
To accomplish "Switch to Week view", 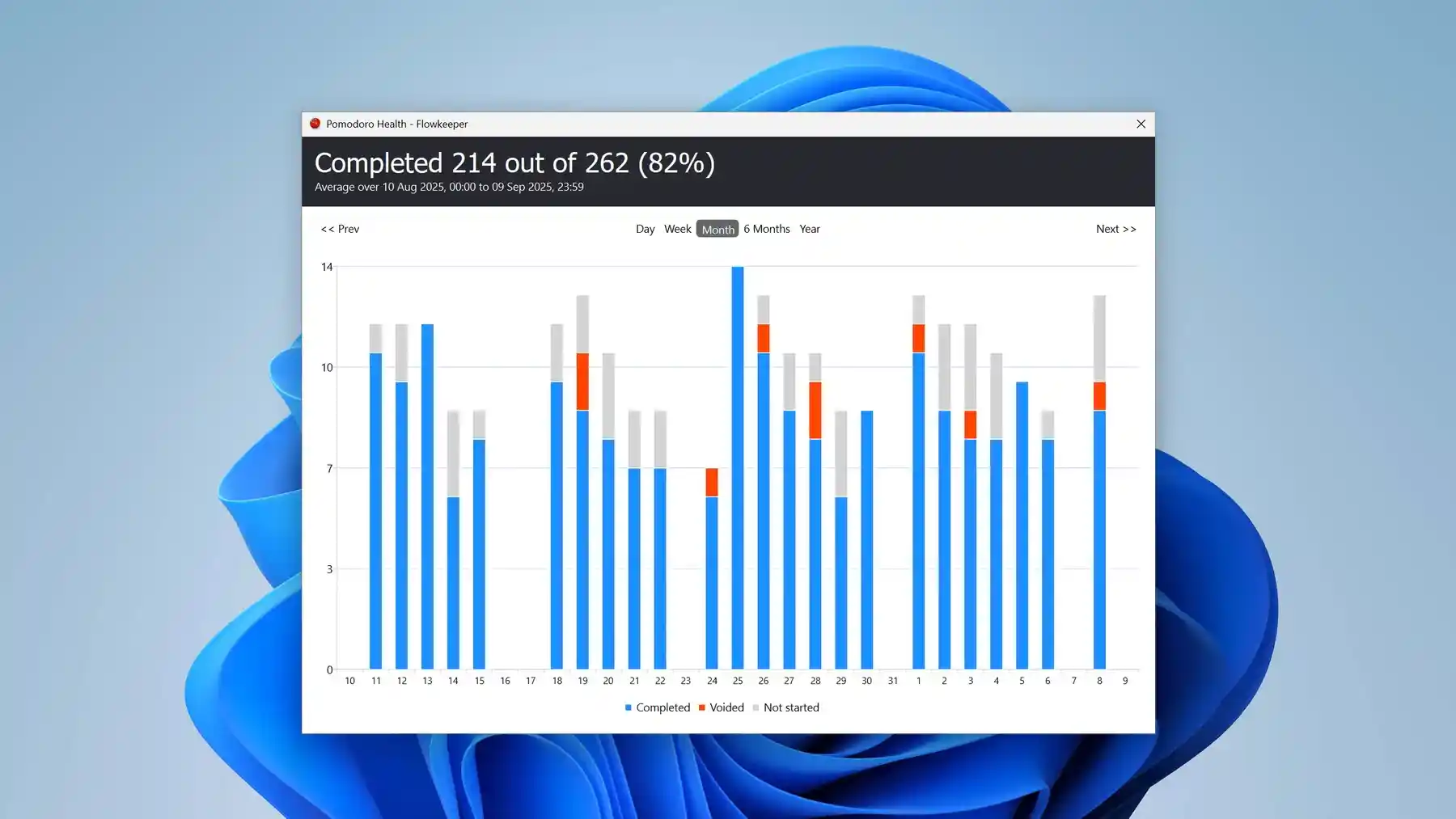I will click(677, 229).
